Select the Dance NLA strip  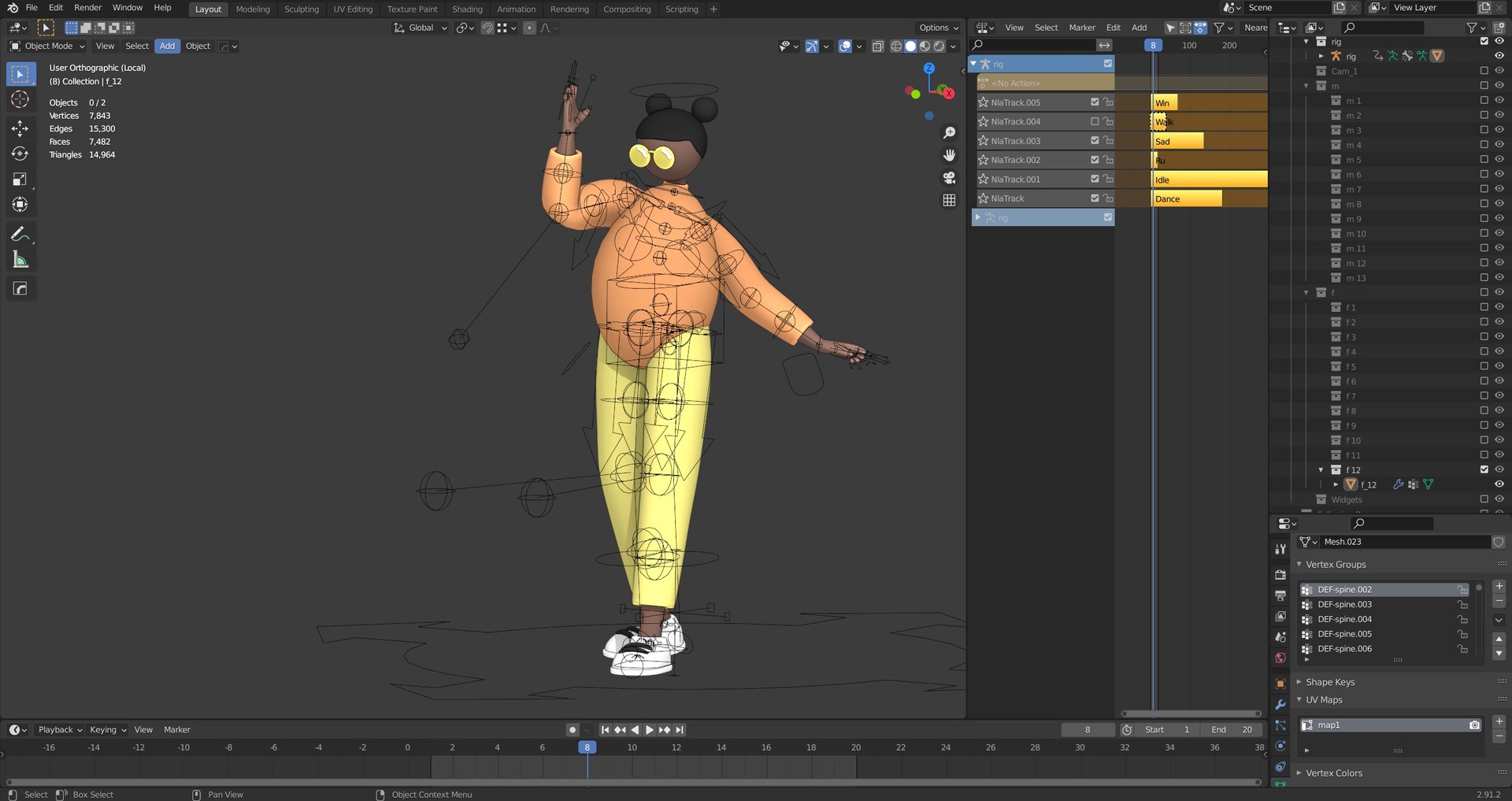pos(1187,199)
